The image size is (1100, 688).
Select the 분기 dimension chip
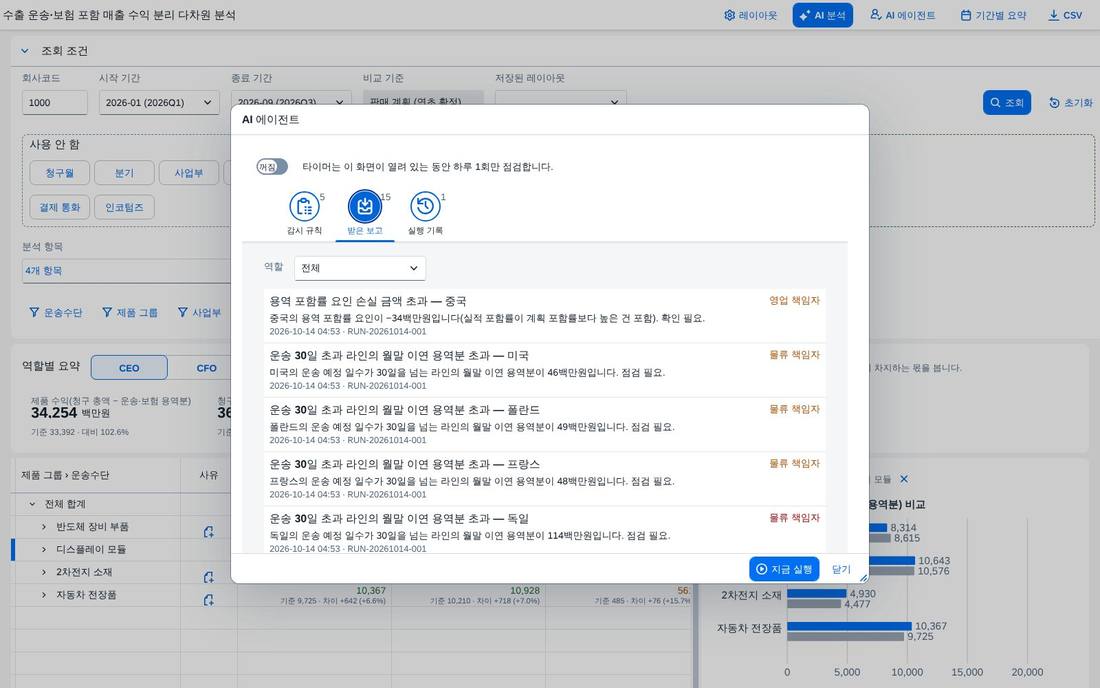(x=124, y=173)
